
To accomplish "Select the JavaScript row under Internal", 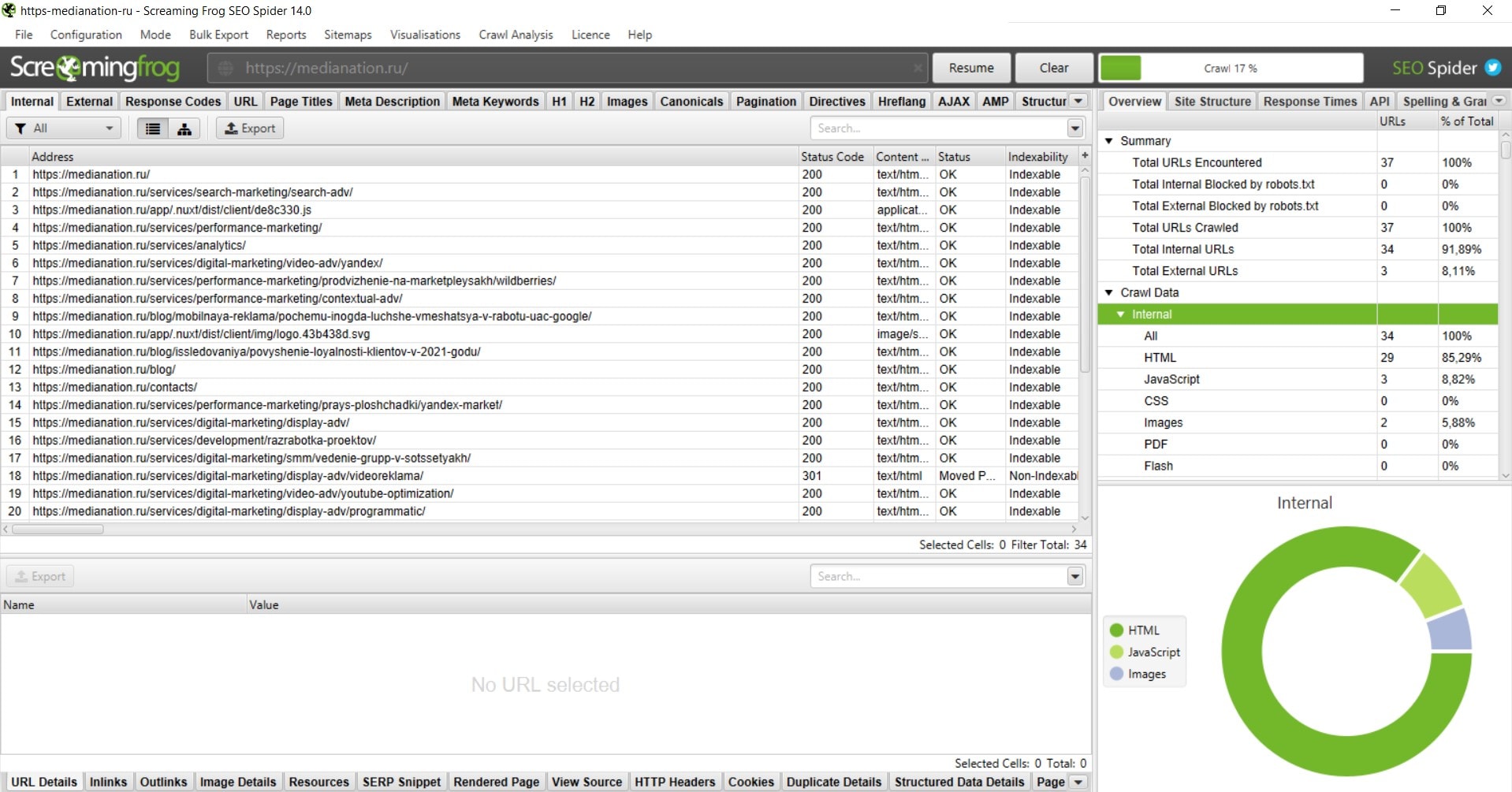I will pos(1298,379).
